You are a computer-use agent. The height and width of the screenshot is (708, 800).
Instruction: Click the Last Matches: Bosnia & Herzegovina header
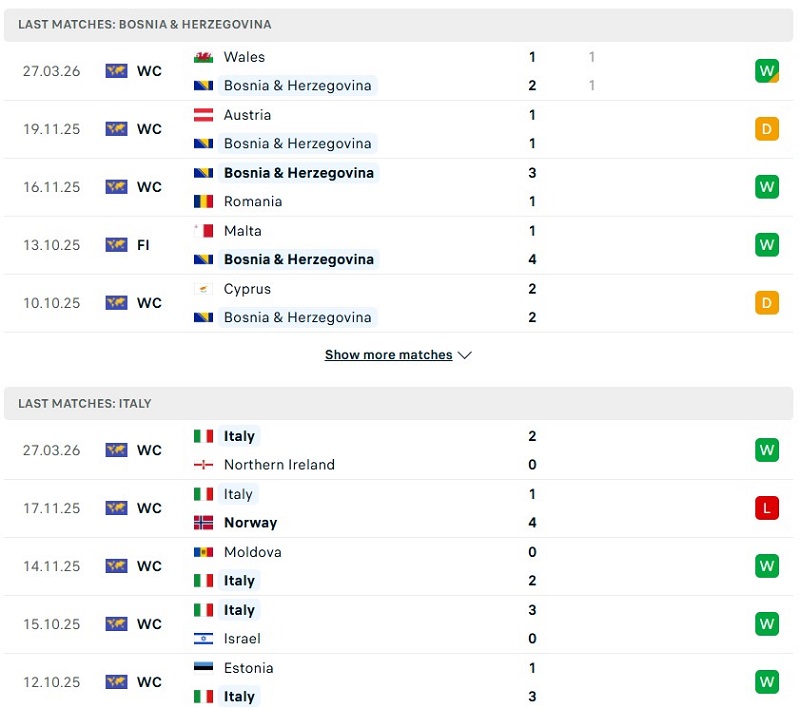144,24
